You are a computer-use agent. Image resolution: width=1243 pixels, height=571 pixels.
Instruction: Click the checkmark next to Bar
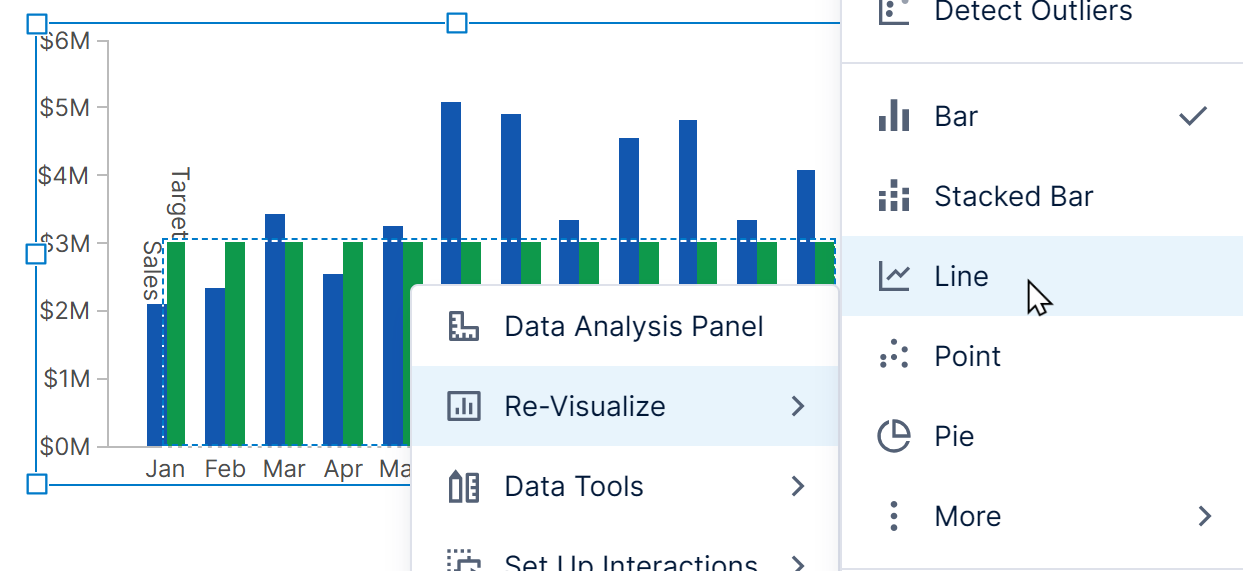tap(1192, 116)
